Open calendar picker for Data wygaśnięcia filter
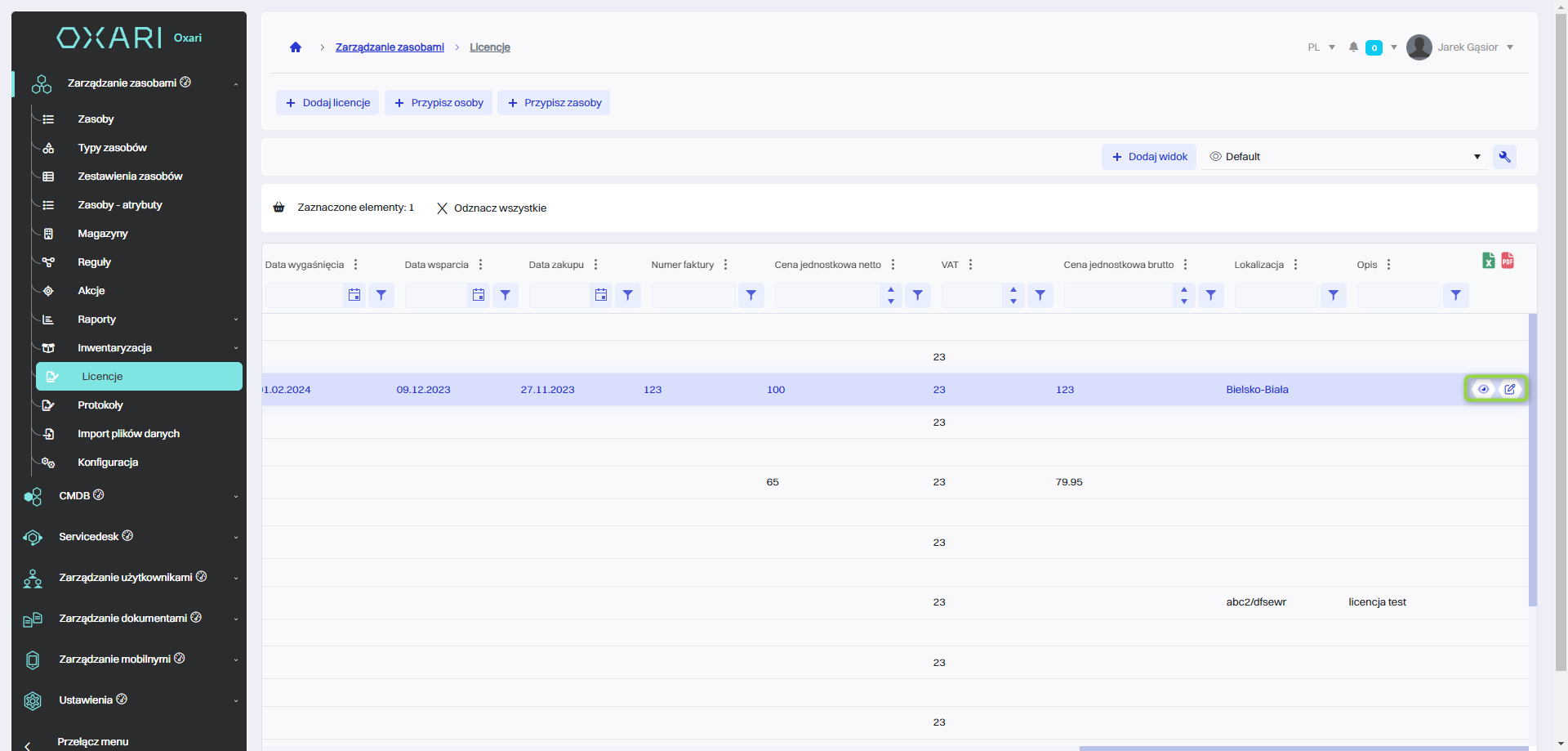 tap(354, 295)
